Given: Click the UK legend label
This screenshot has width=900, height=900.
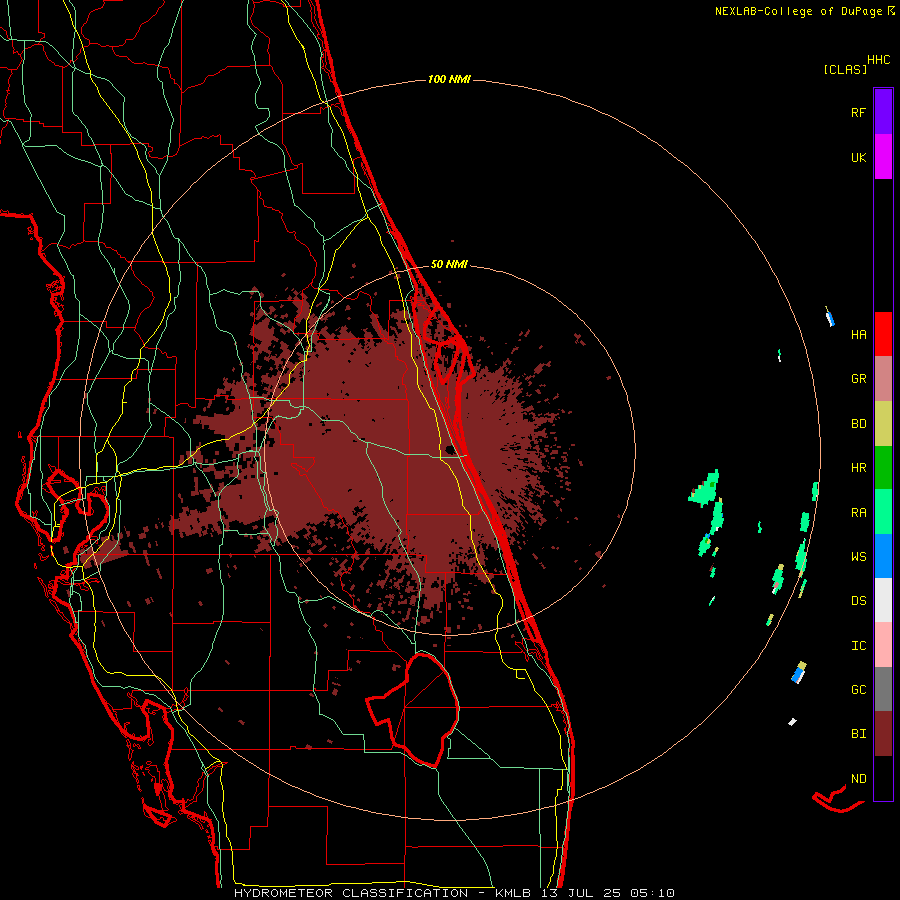Looking at the screenshot, I should pos(858,157).
